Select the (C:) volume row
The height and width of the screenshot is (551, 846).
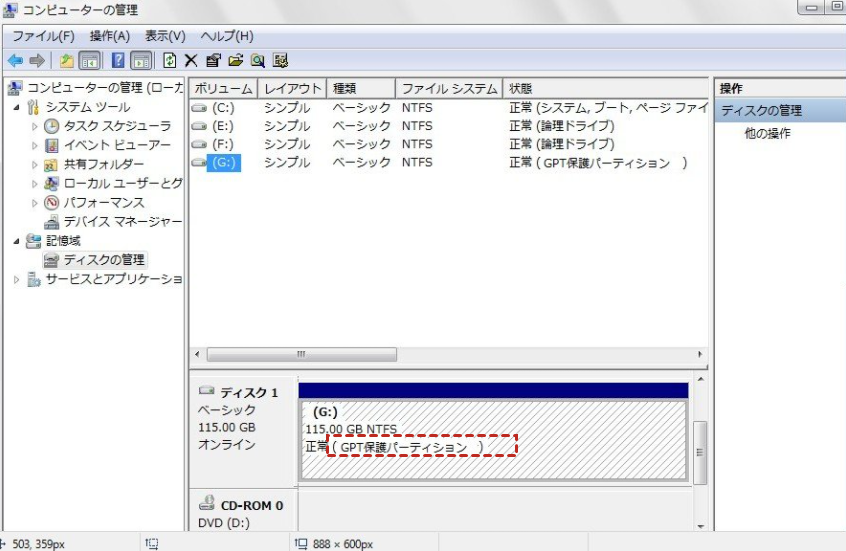point(449,108)
